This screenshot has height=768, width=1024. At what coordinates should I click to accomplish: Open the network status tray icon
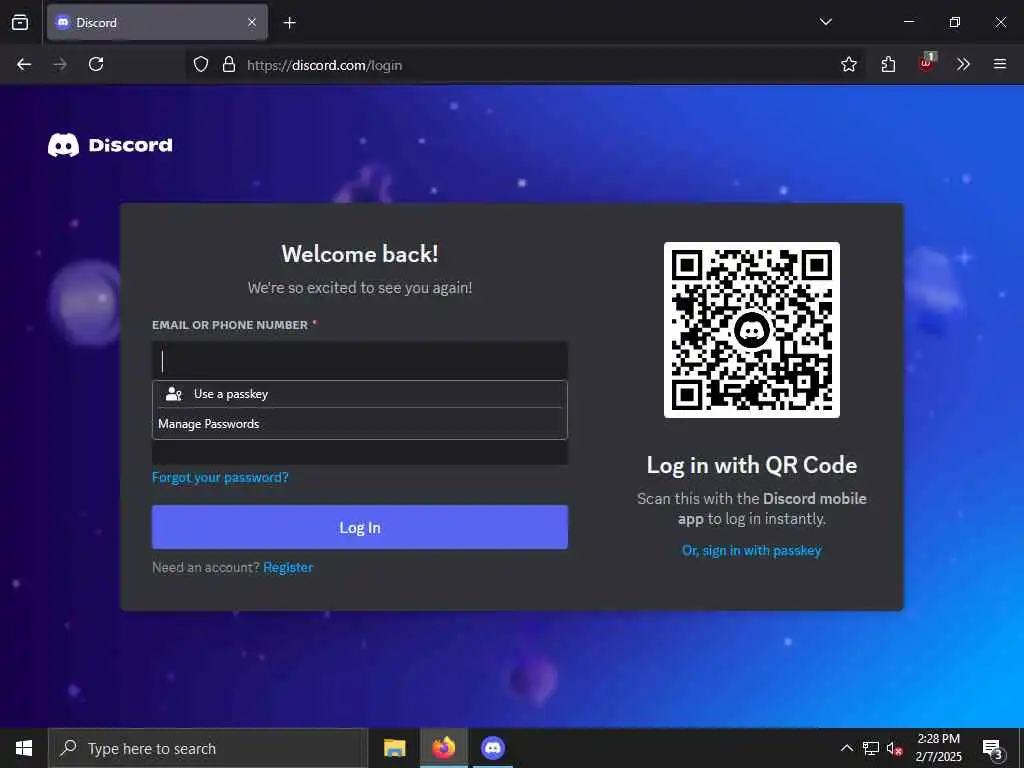[x=871, y=748]
